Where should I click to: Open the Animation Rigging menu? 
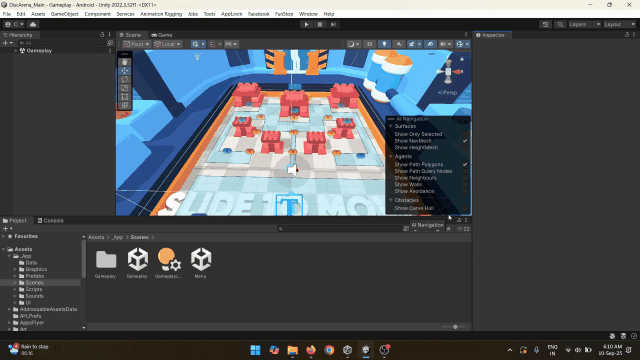pyautogui.click(x=161, y=14)
